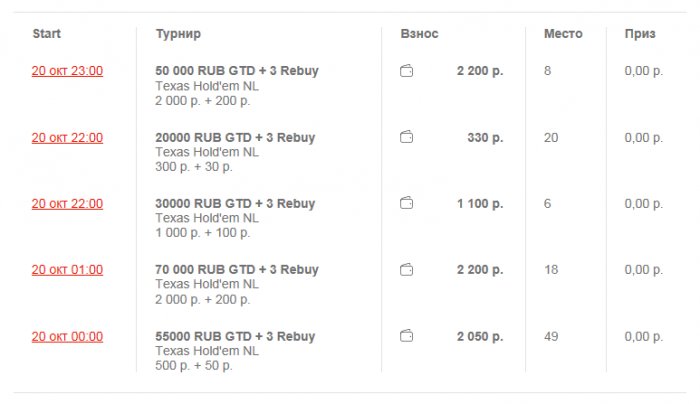Click the Приз column header
Screen dimensions: 700x404
pos(640,34)
